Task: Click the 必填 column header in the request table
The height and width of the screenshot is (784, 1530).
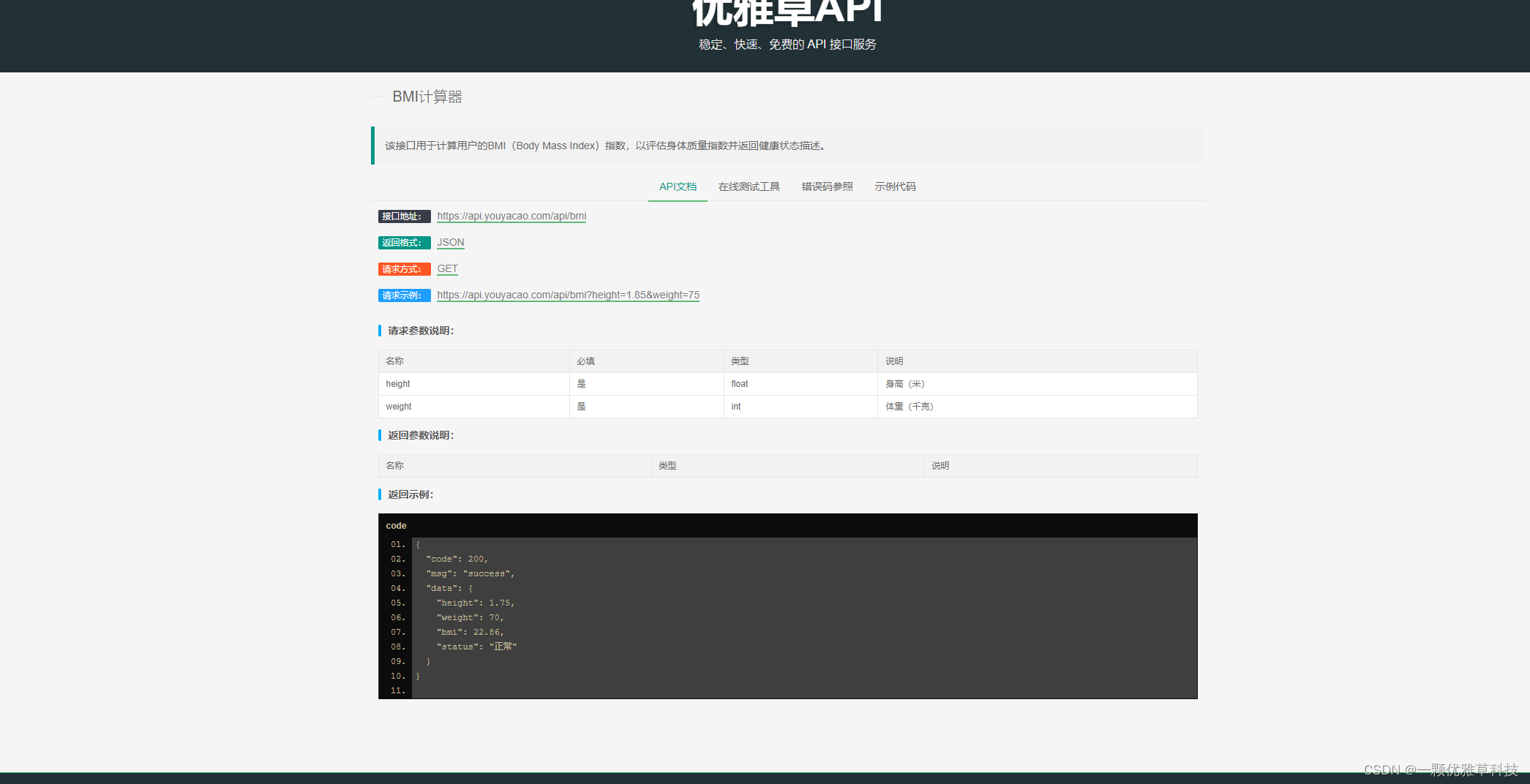Action: 646,361
